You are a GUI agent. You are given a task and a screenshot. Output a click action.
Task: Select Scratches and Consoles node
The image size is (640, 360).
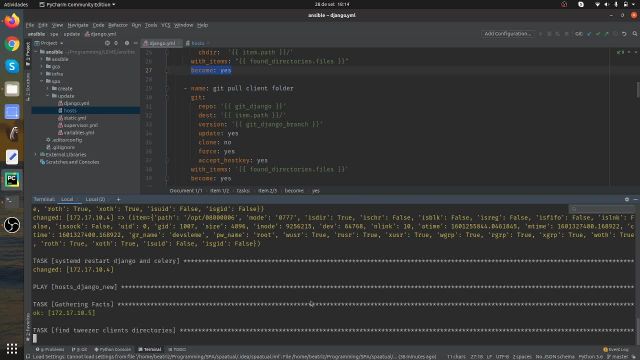pyautogui.click(x=69, y=162)
